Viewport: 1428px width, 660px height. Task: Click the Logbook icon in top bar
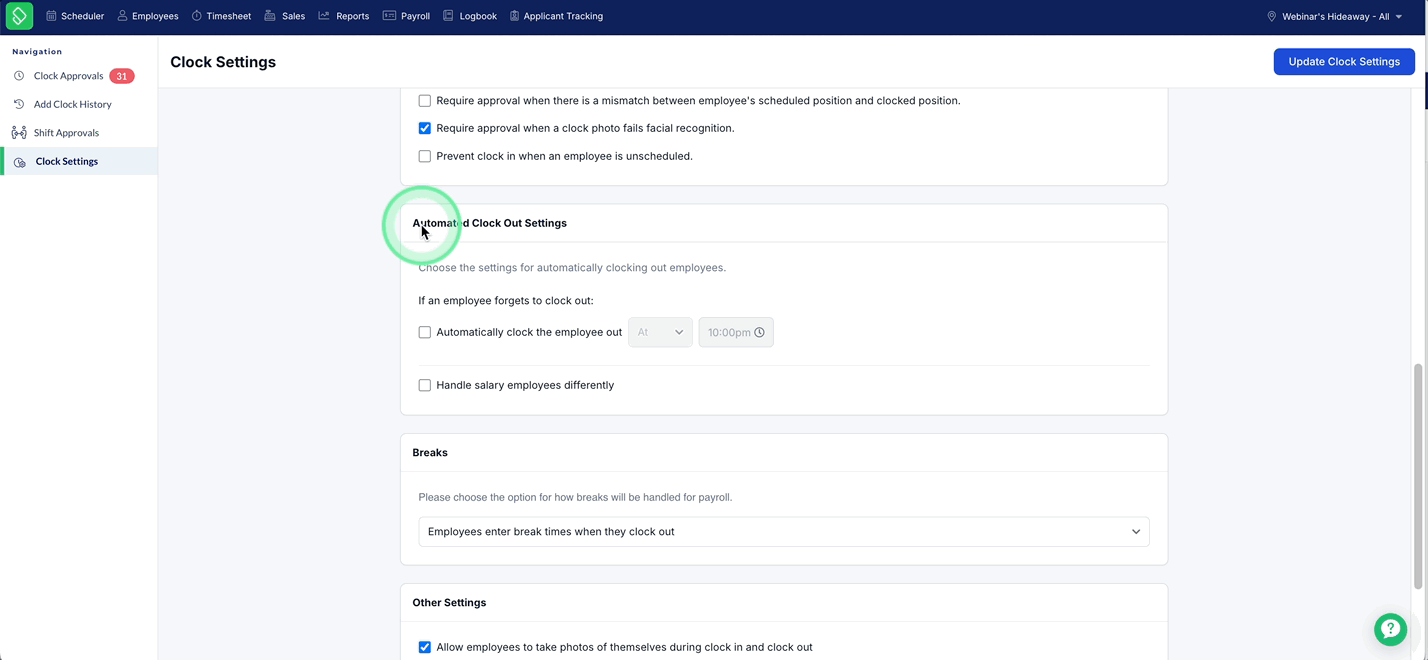[x=448, y=16]
